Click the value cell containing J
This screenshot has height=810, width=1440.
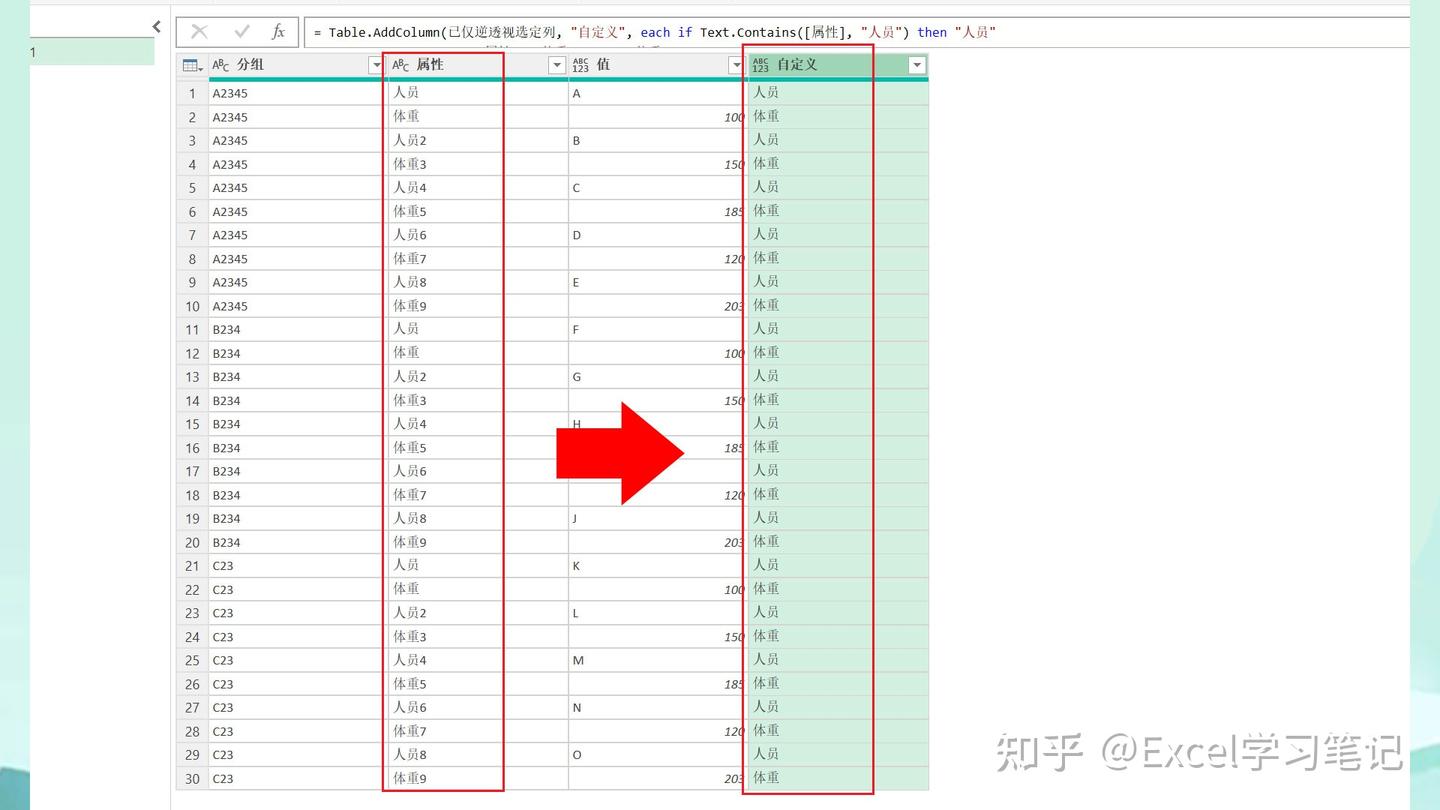(657, 518)
